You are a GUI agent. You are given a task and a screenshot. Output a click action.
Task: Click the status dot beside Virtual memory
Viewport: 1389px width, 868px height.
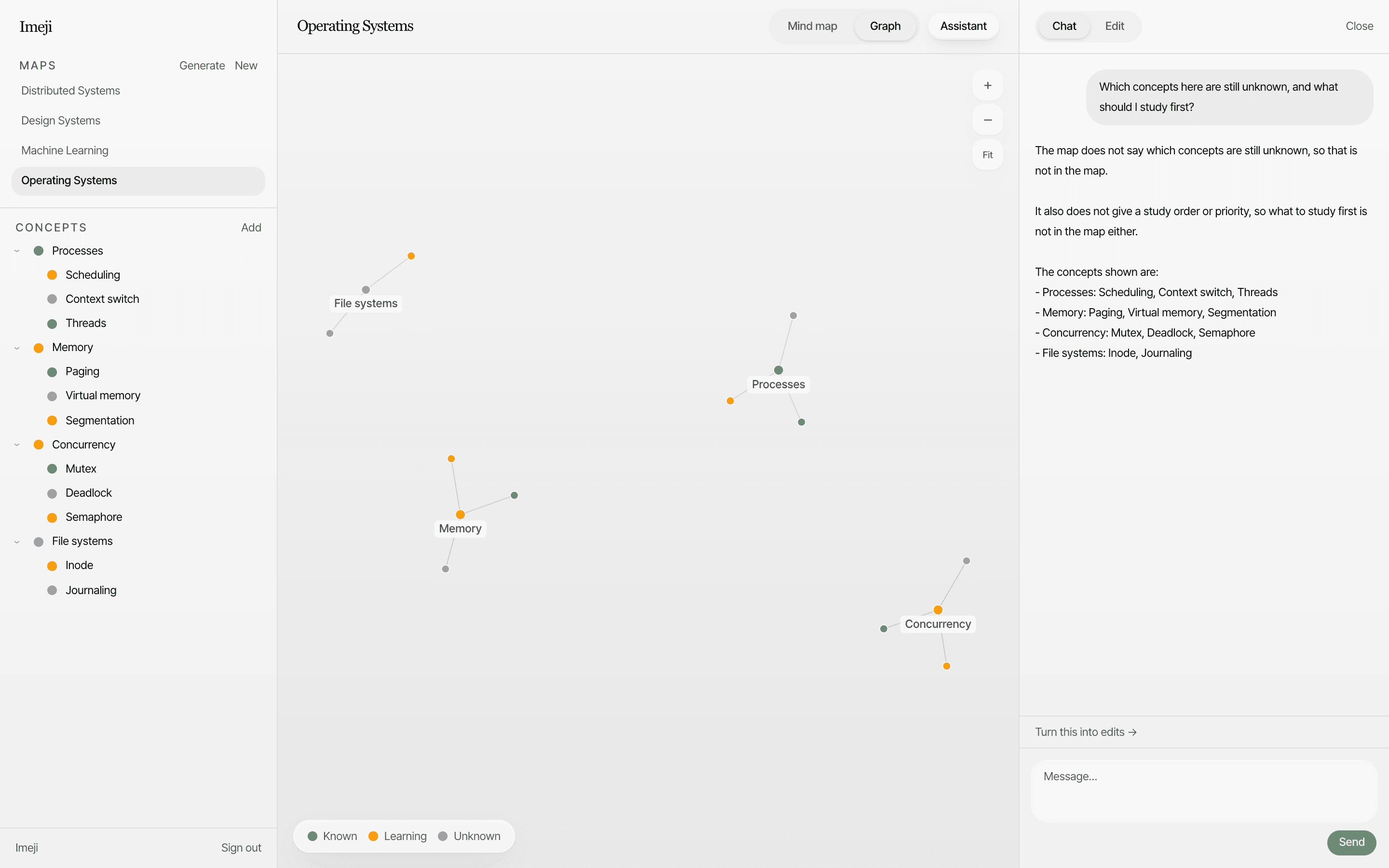click(x=52, y=396)
